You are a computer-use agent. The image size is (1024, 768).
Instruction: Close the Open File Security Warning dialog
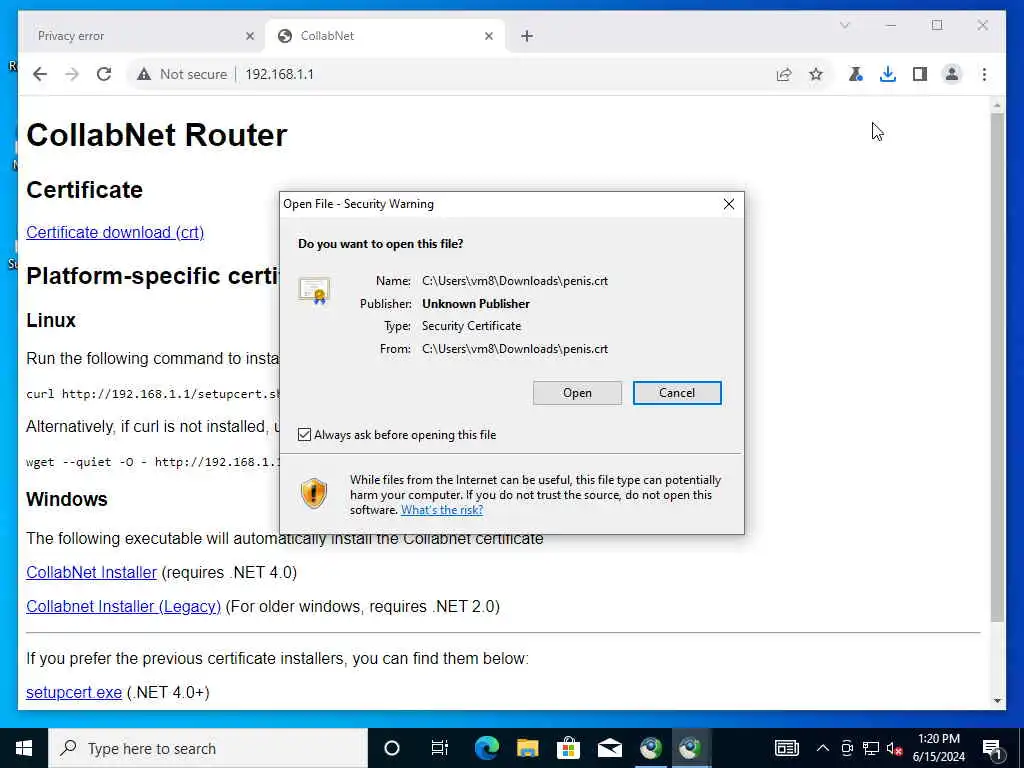pos(729,204)
